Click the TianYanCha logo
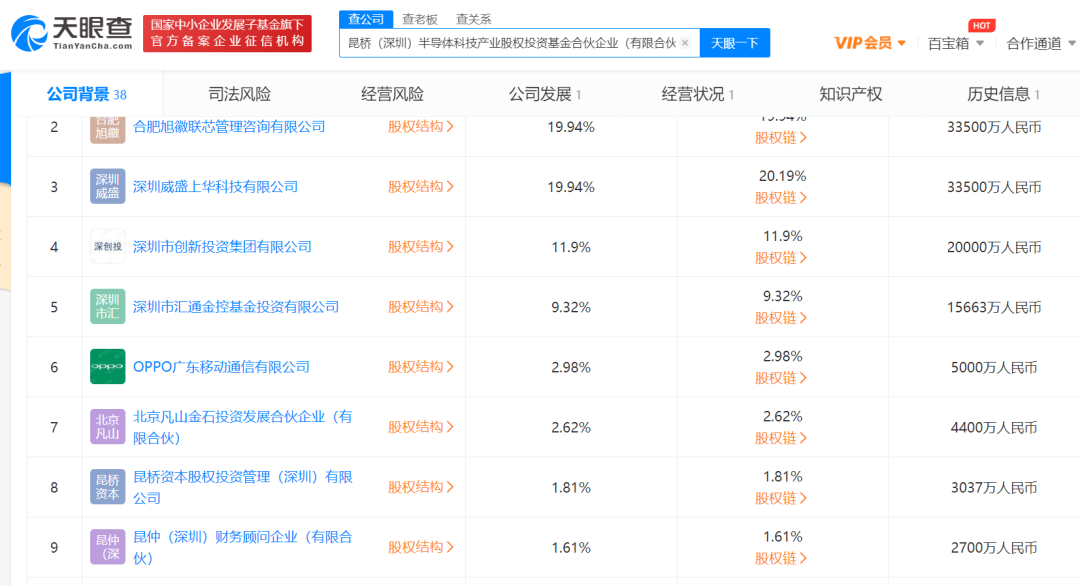 (x=72, y=33)
